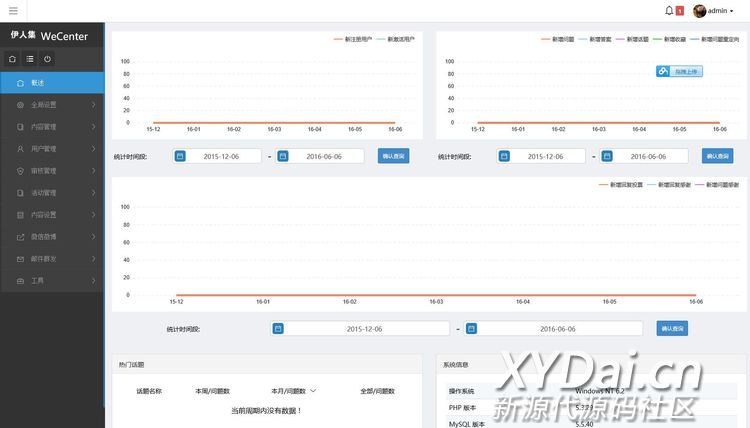Click the 全部/问题数 column header

(x=377, y=391)
